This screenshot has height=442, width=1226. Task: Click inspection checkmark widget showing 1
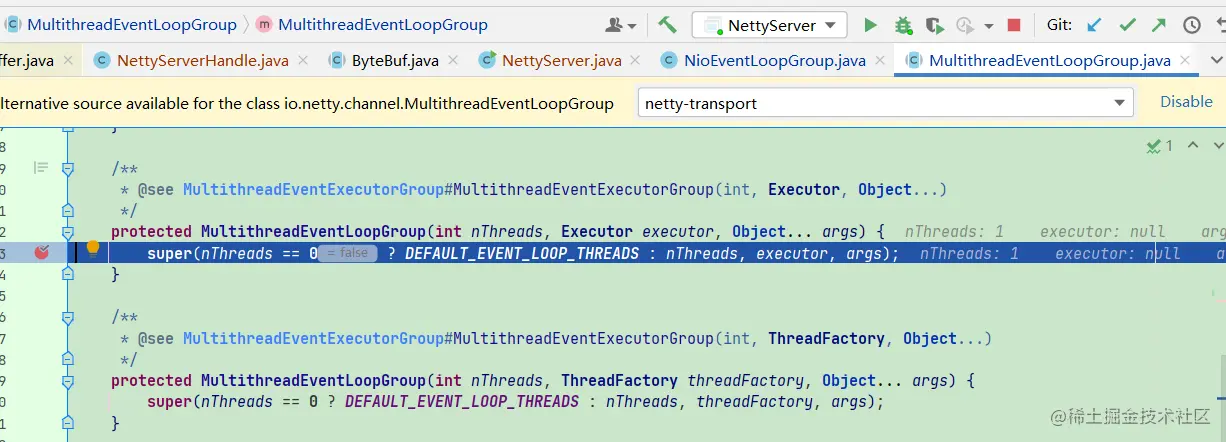click(x=1160, y=146)
